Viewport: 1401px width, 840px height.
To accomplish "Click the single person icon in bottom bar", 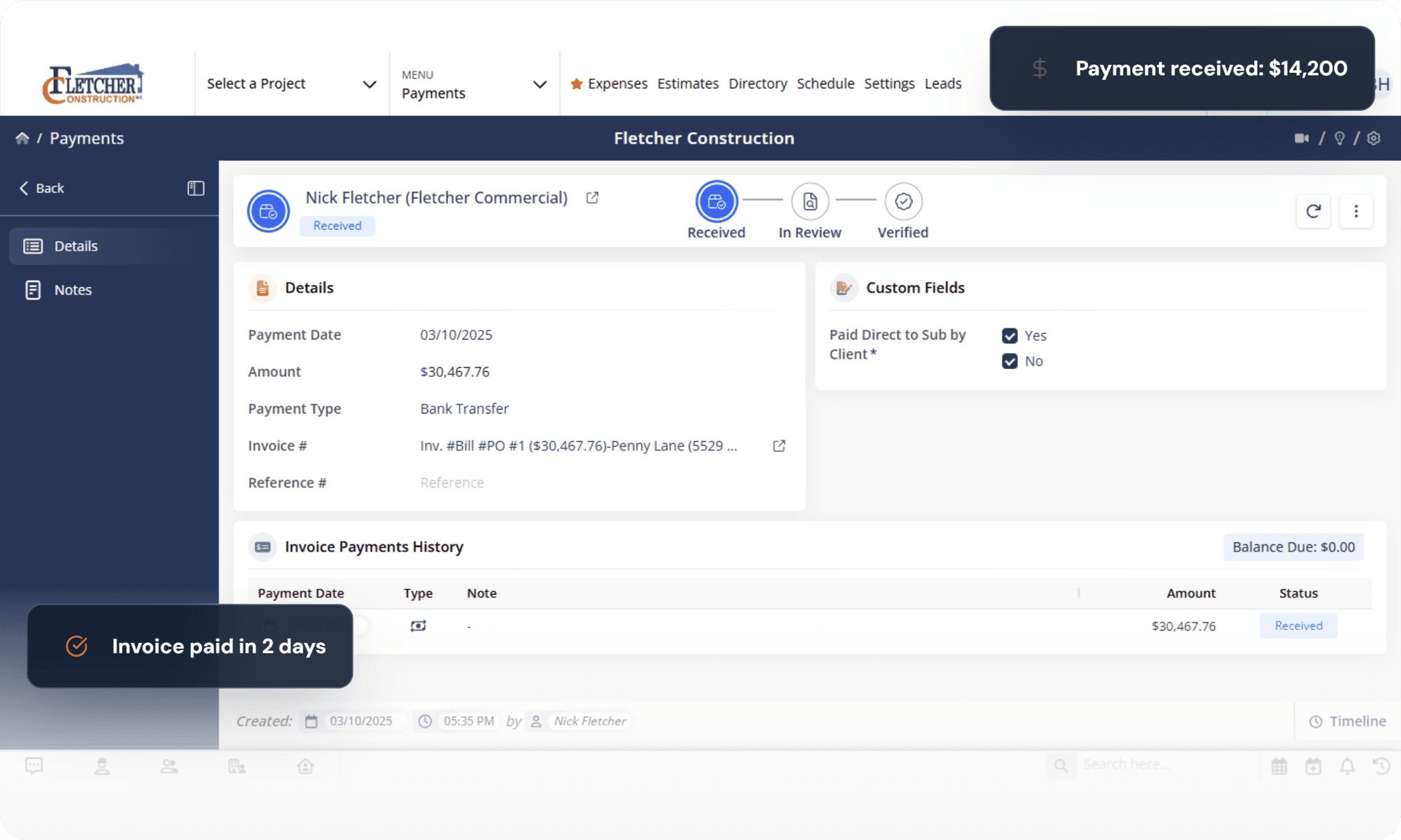I will pyautogui.click(x=102, y=767).
